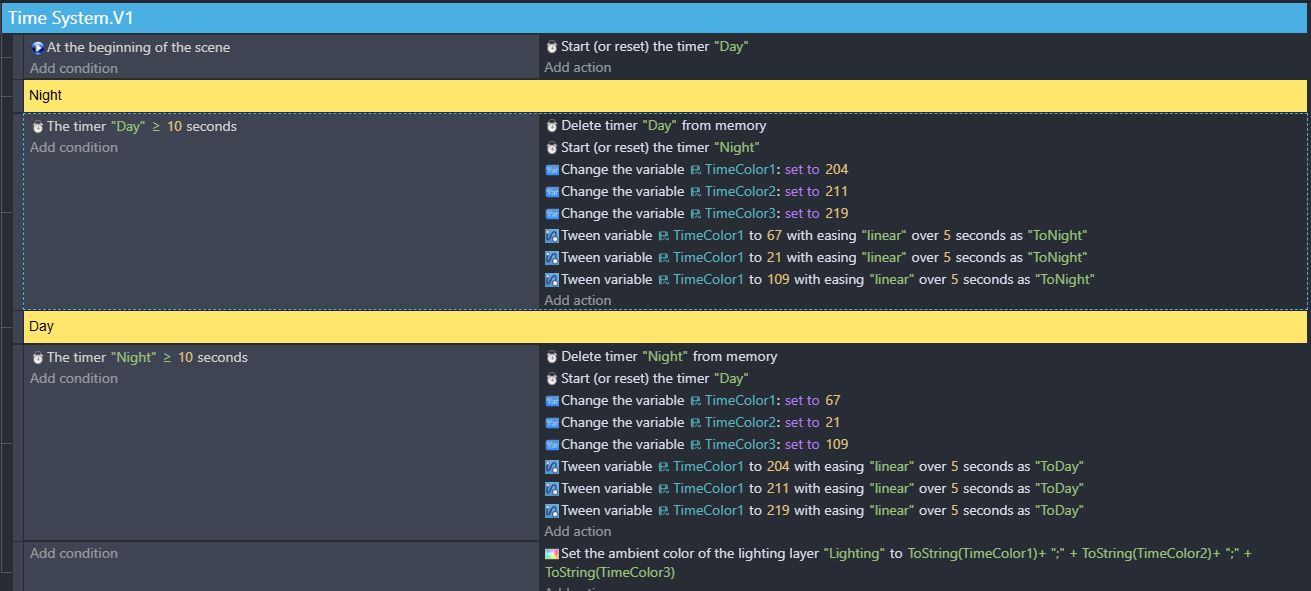
Task: Click variable icon on 'TimeColor3: set to 109' action
Action: tap(552, 445)
